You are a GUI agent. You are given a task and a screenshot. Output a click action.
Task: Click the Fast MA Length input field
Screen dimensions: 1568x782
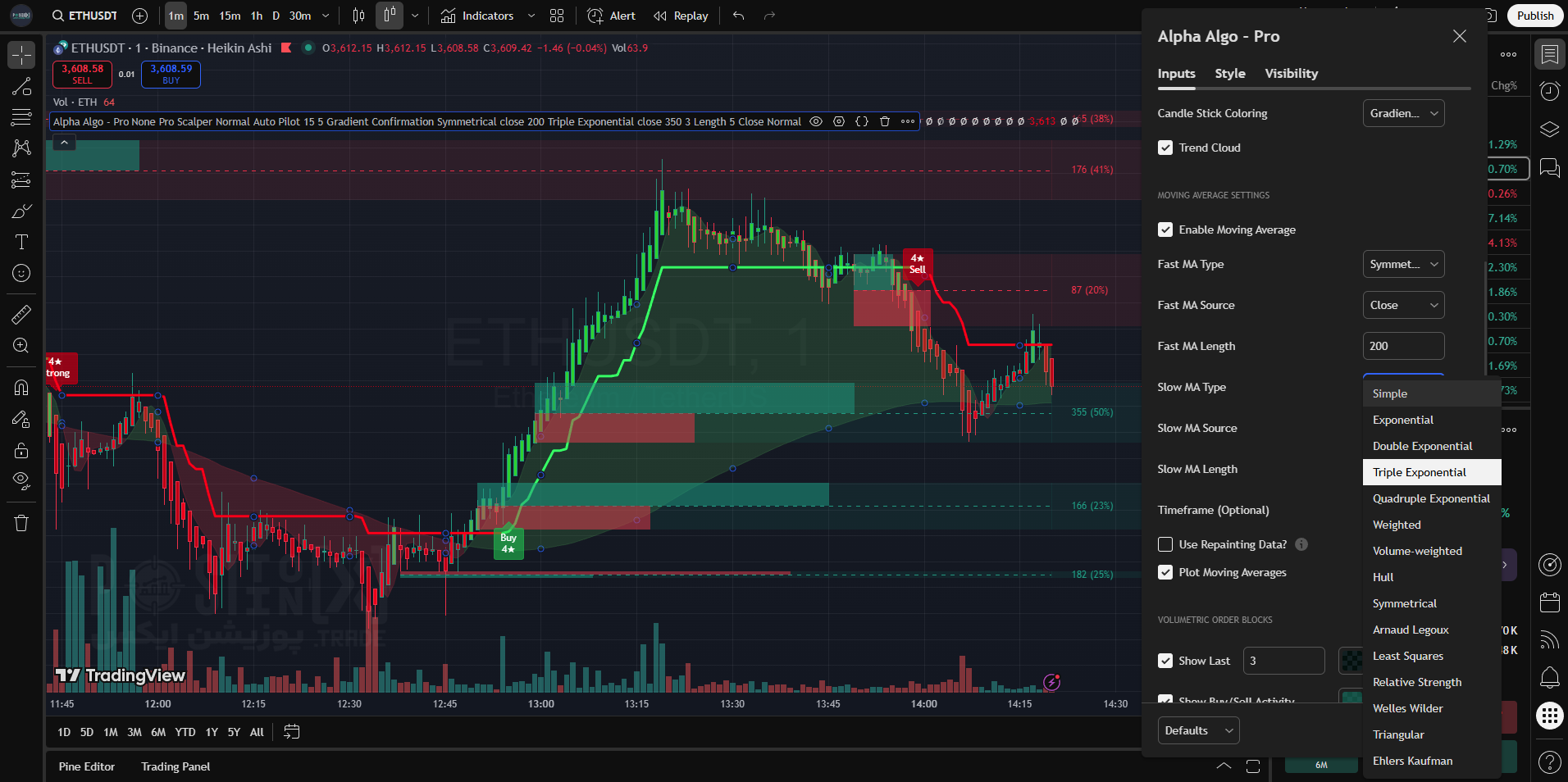pyautogui.click(x=1402, y=346)
